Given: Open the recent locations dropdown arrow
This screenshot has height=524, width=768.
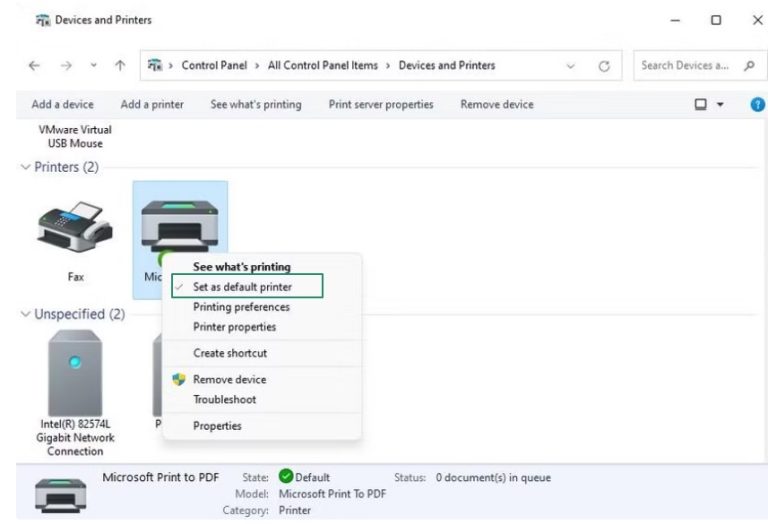Looking at the screenshot, I should pyautogui.click(x=93, y=66).
